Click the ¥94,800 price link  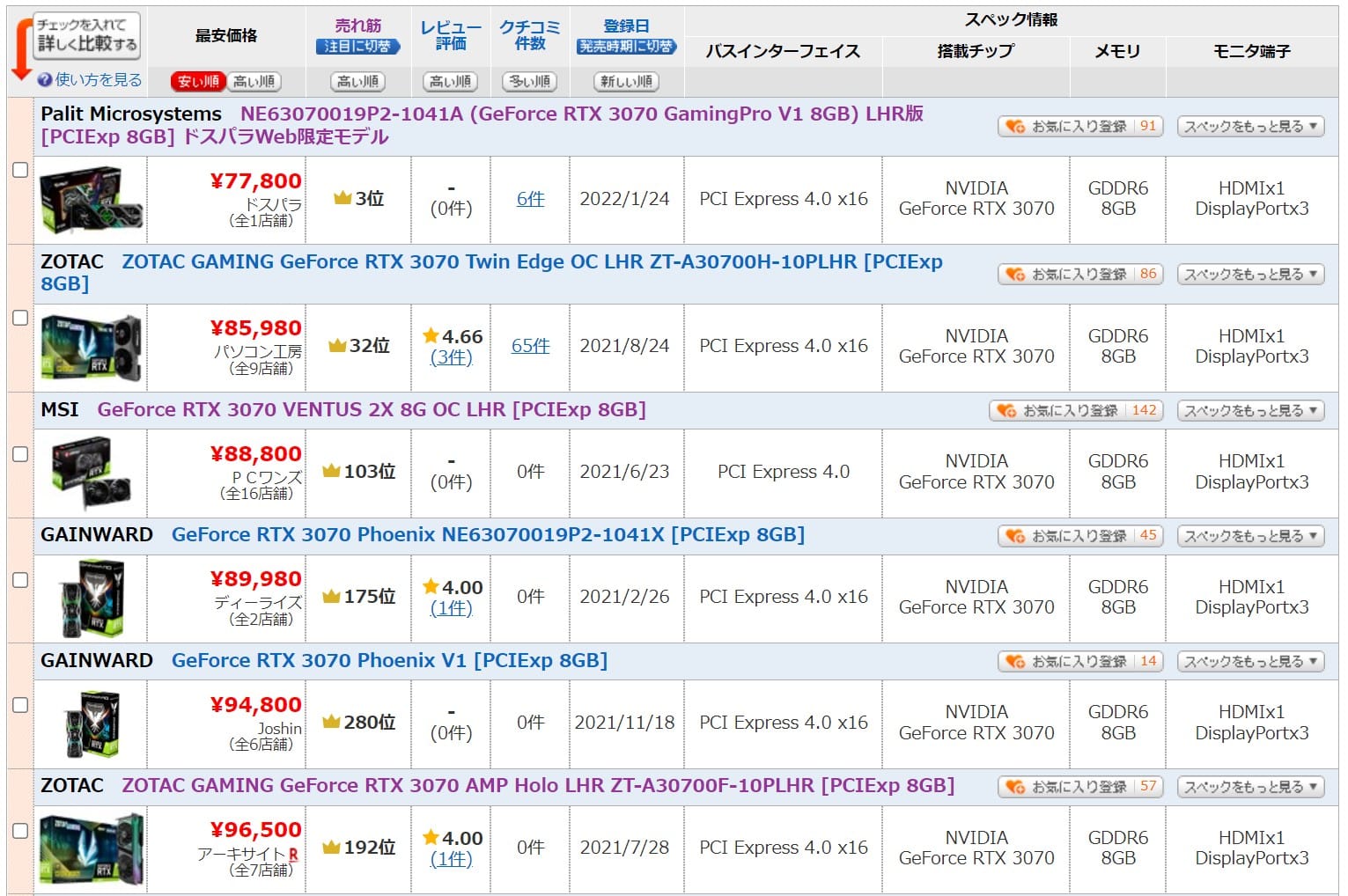pyautogui.click(x=256, y=705)
